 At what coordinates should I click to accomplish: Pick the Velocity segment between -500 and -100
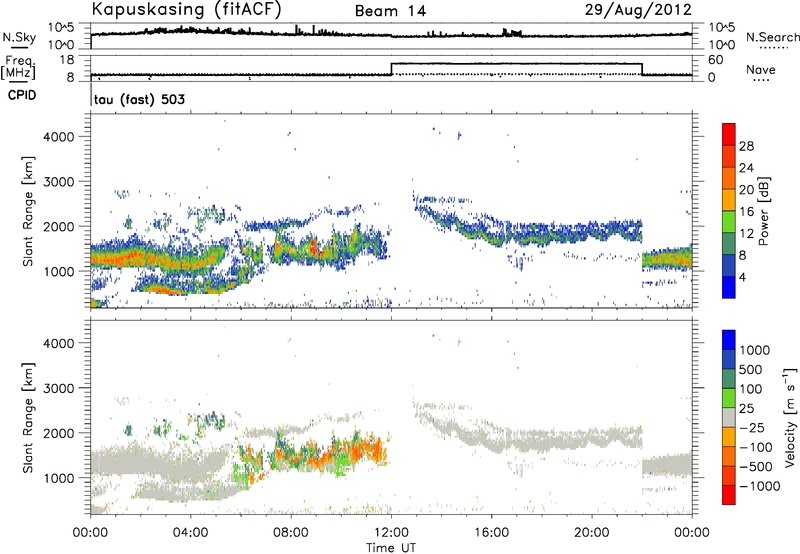729,456
